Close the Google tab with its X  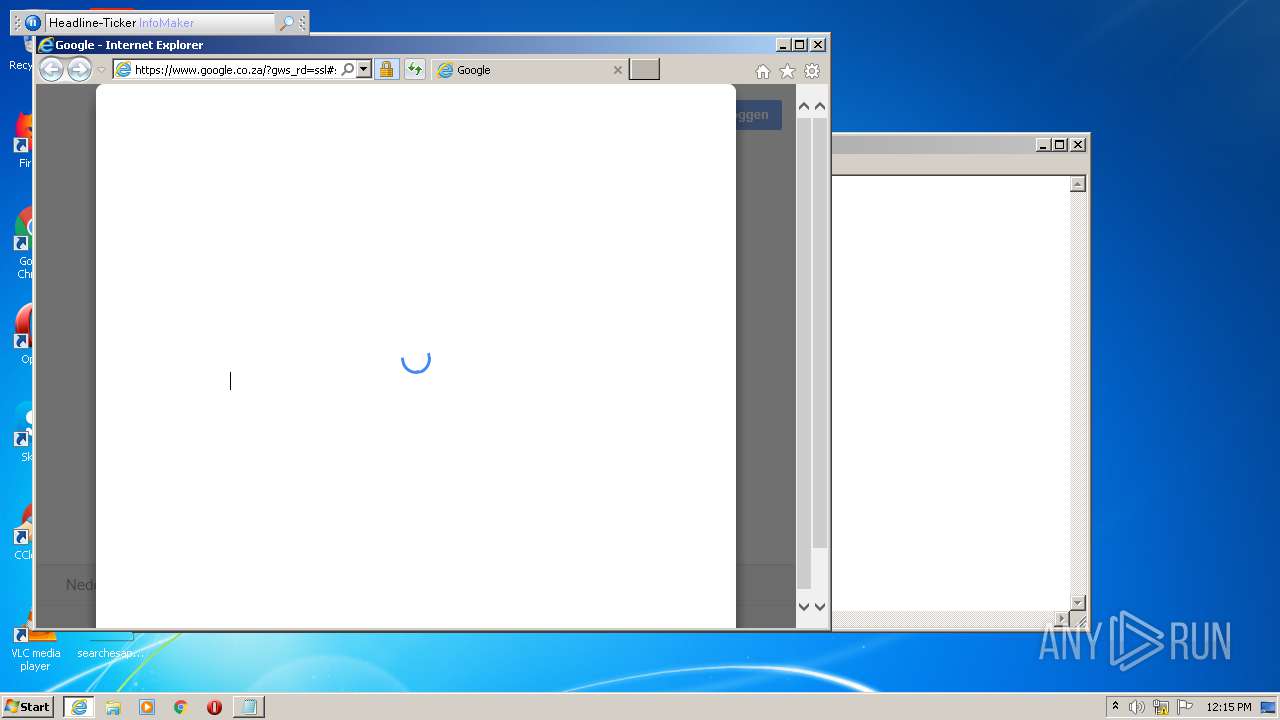pos(617,70)
